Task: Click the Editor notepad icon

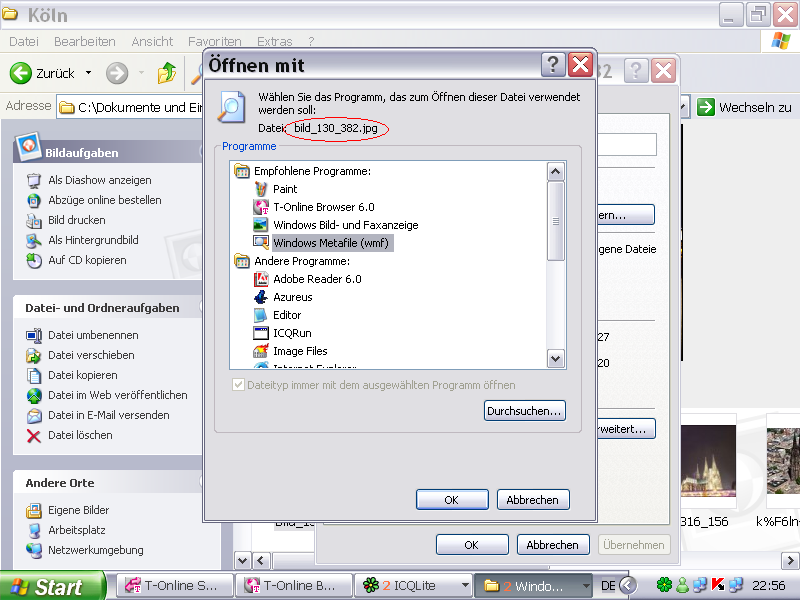Action: pyautogui.click(x=261, y=315)
